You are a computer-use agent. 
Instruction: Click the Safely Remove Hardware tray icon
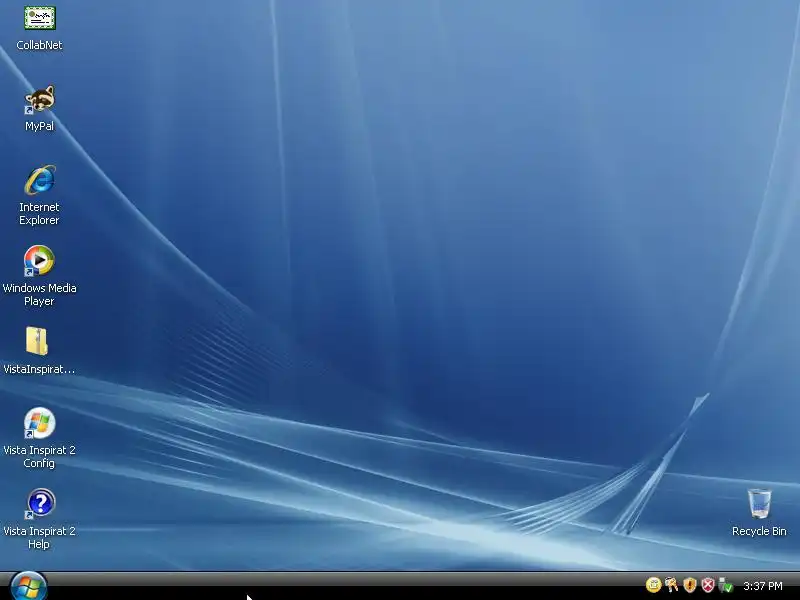pyautogui.click(x=725, y=585)
